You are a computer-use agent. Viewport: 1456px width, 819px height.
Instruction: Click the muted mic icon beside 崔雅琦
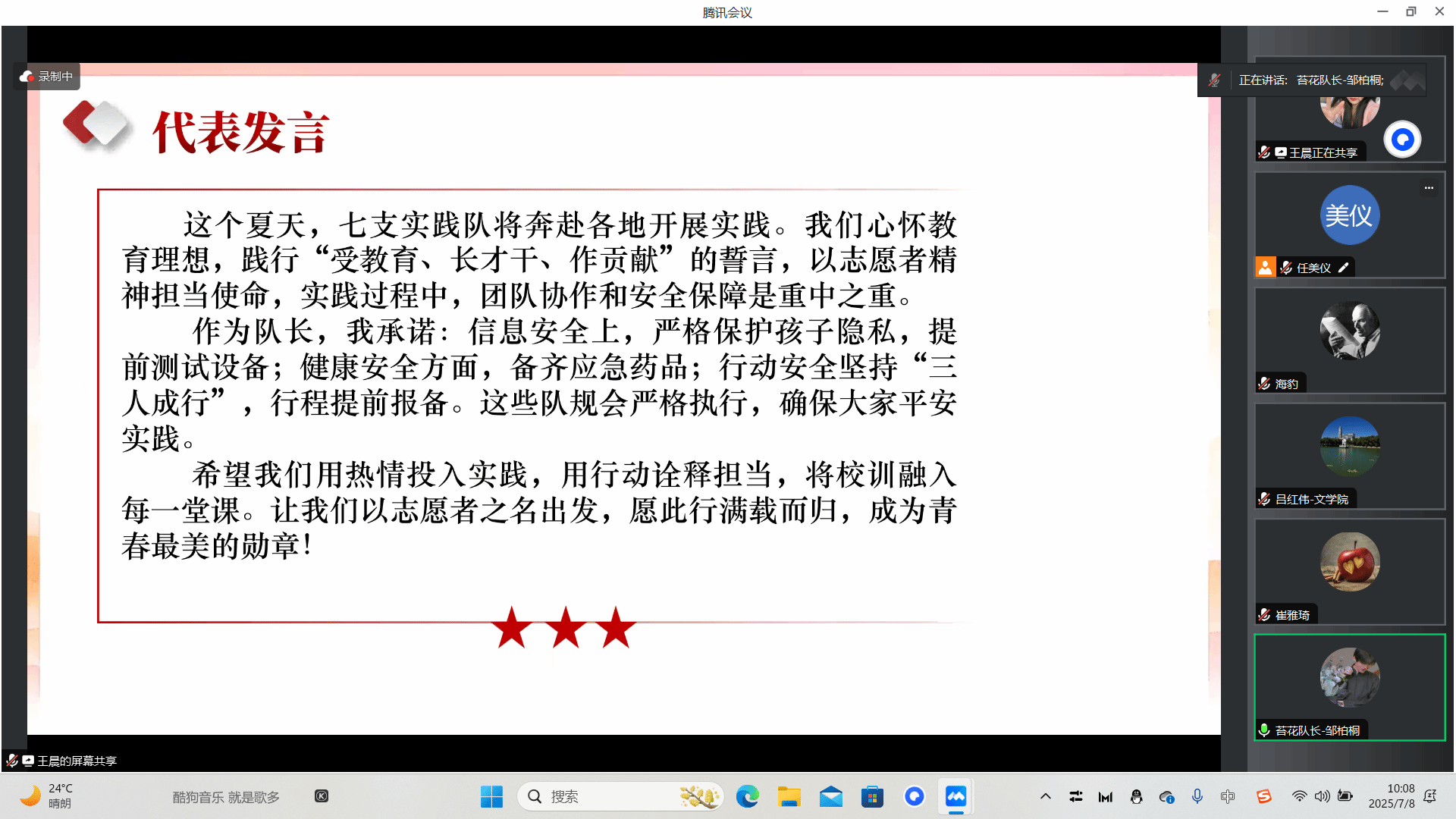(1264, 615)
